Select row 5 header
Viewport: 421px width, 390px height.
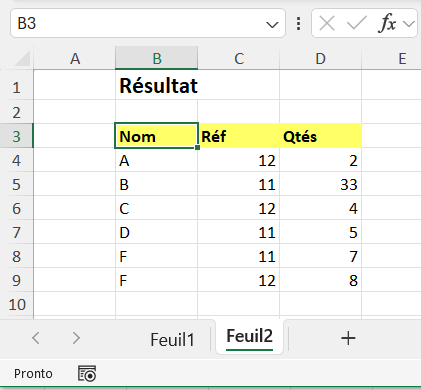(x=16, y=184)
